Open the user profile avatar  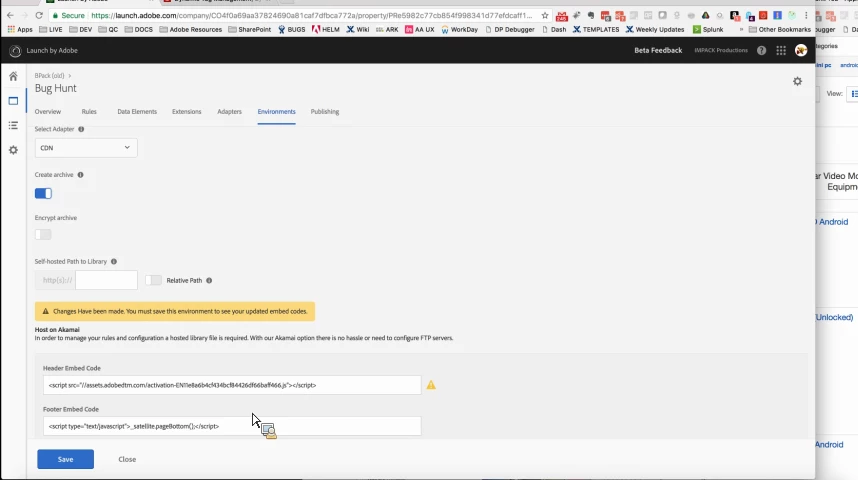click(801, 50)
